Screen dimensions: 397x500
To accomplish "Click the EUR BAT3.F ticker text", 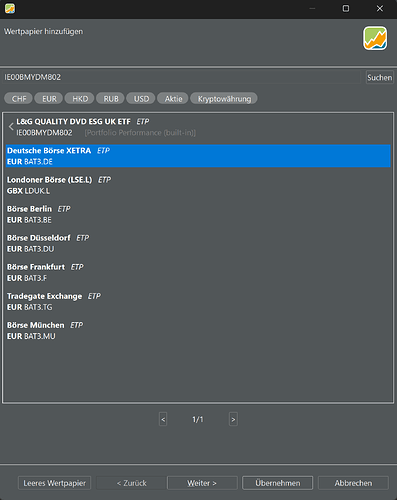I will (27, 278).
